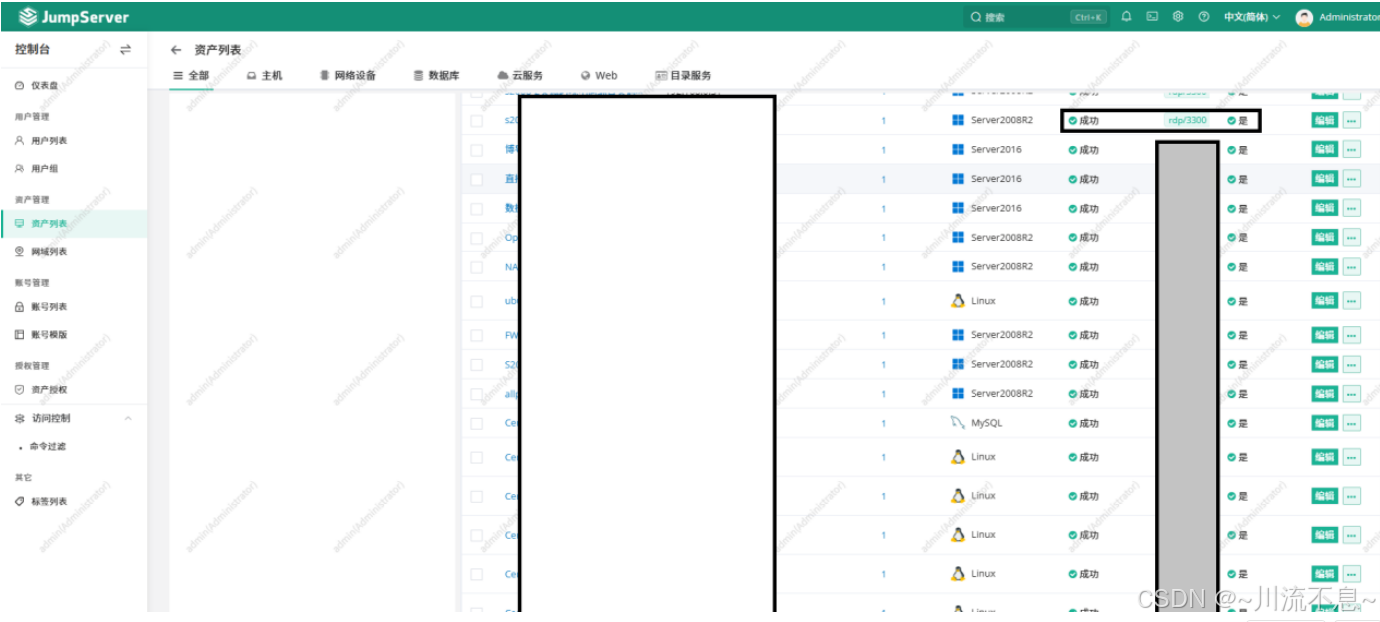Click the JumpServer logo
1380x622 pixels.
pyautogui.click(x=75, y=17)
